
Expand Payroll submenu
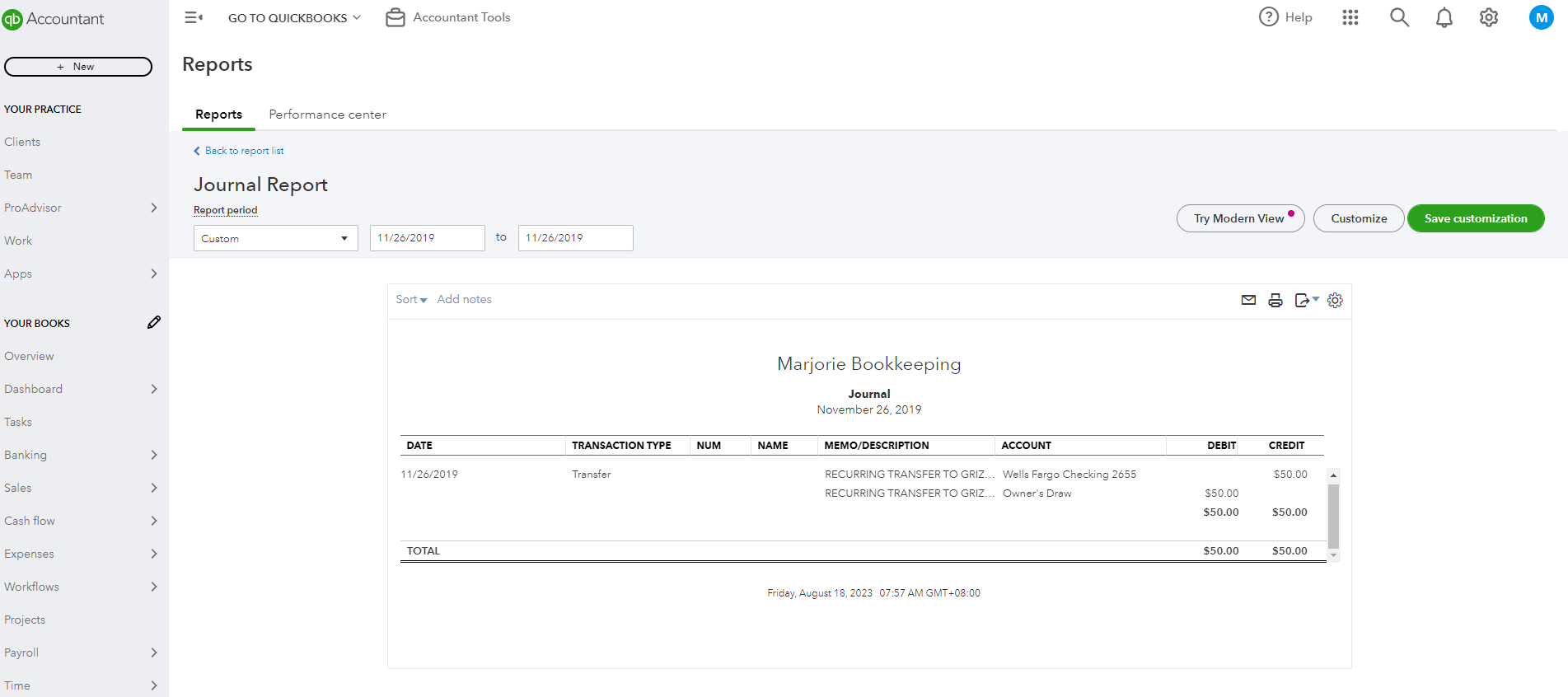pyautogui.click(x=153, y=653)
